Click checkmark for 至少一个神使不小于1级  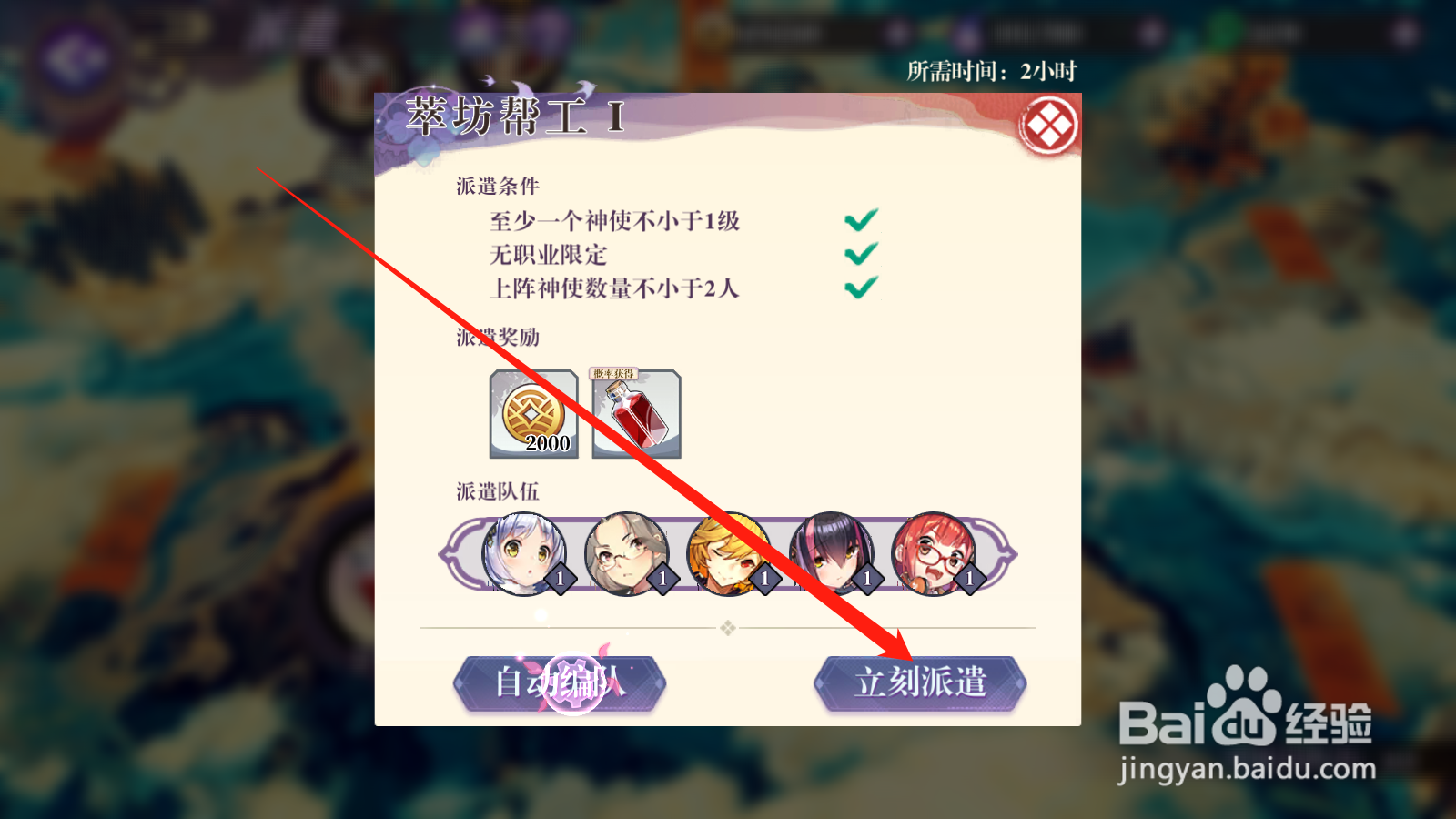861,219
